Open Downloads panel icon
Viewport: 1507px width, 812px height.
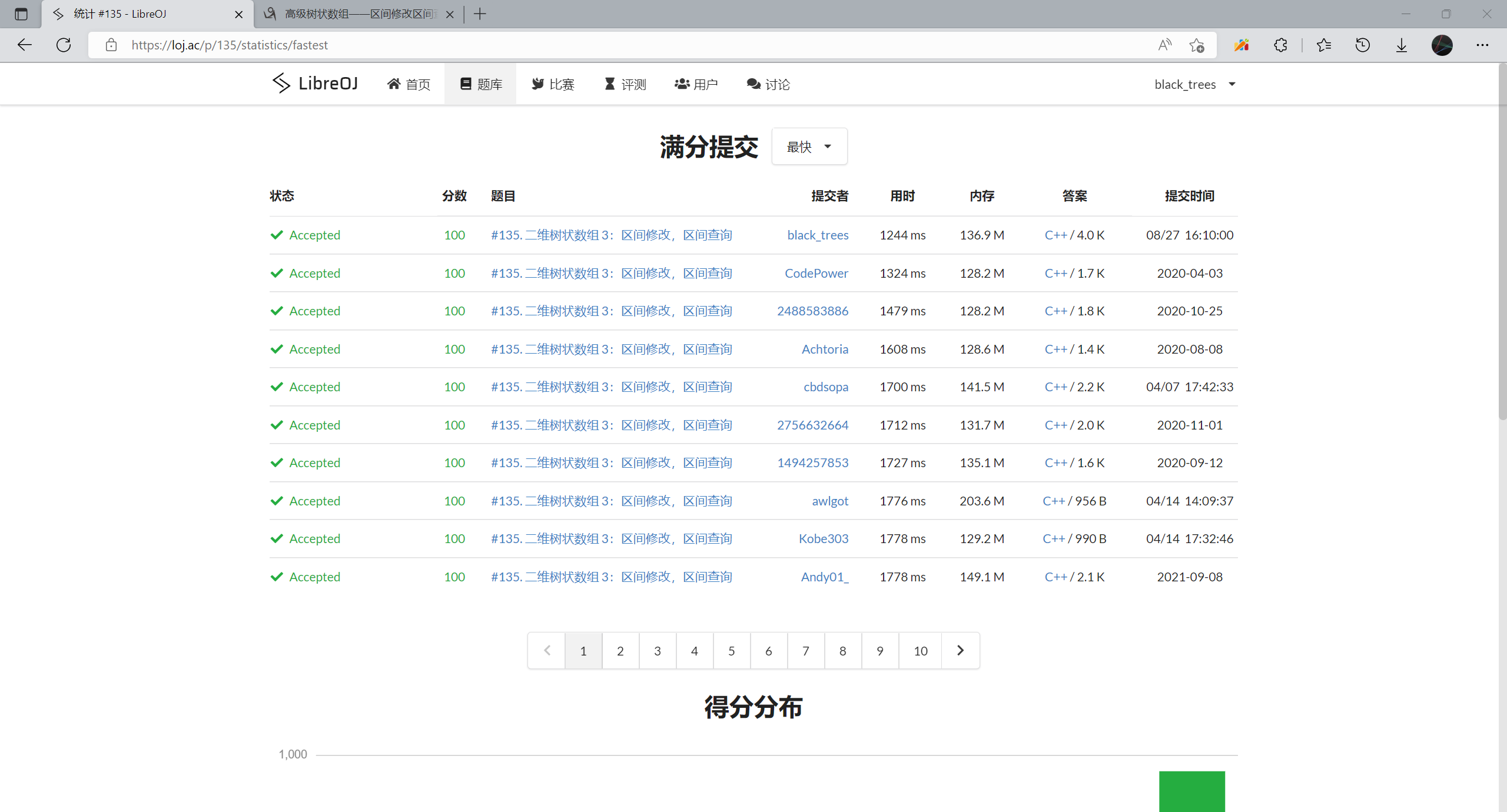pos(1402,45)
